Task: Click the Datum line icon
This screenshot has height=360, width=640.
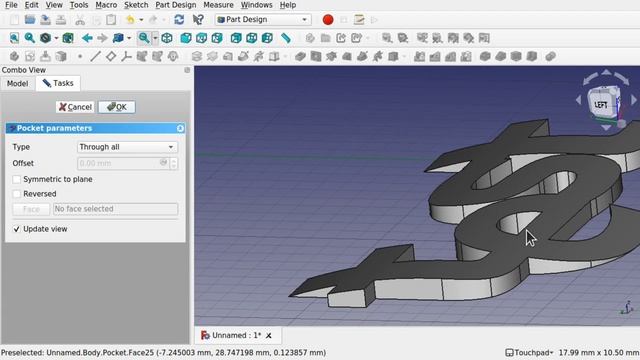Action: point(95,56)
